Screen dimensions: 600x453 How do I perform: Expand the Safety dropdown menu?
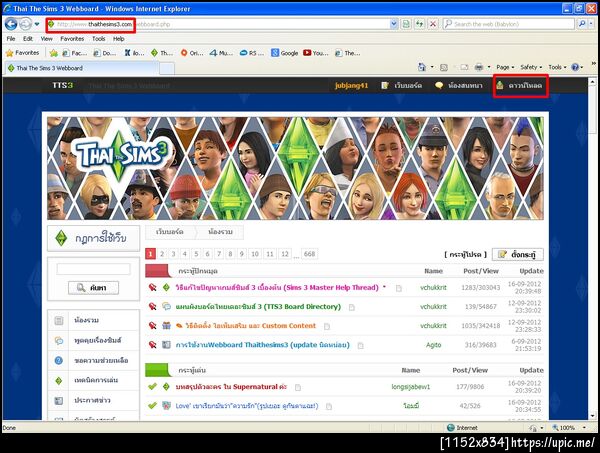coord(531,67)
